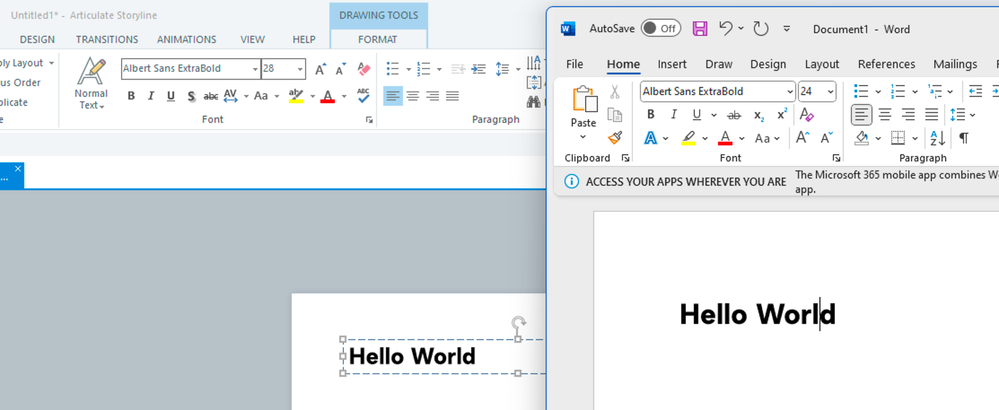Click the Paste button in Word
This screenshot has width=999, height=410.
[x=583, y=108]
